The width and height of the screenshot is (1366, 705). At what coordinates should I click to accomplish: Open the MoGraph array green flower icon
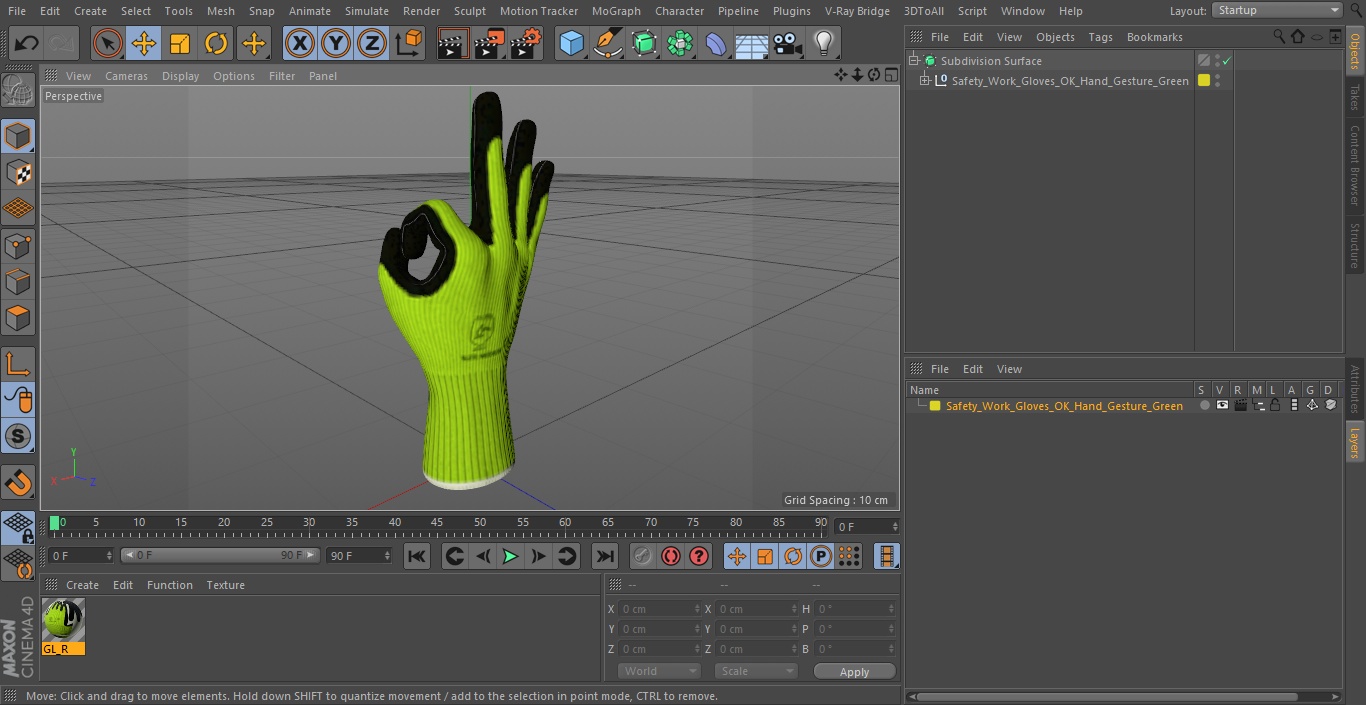tap(680, 43)
